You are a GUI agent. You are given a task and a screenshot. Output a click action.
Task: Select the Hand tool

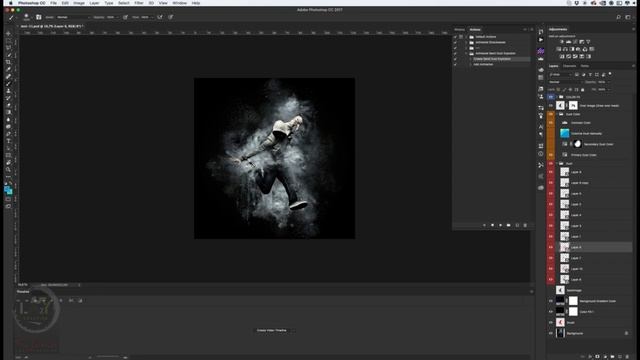click(8, 162)
